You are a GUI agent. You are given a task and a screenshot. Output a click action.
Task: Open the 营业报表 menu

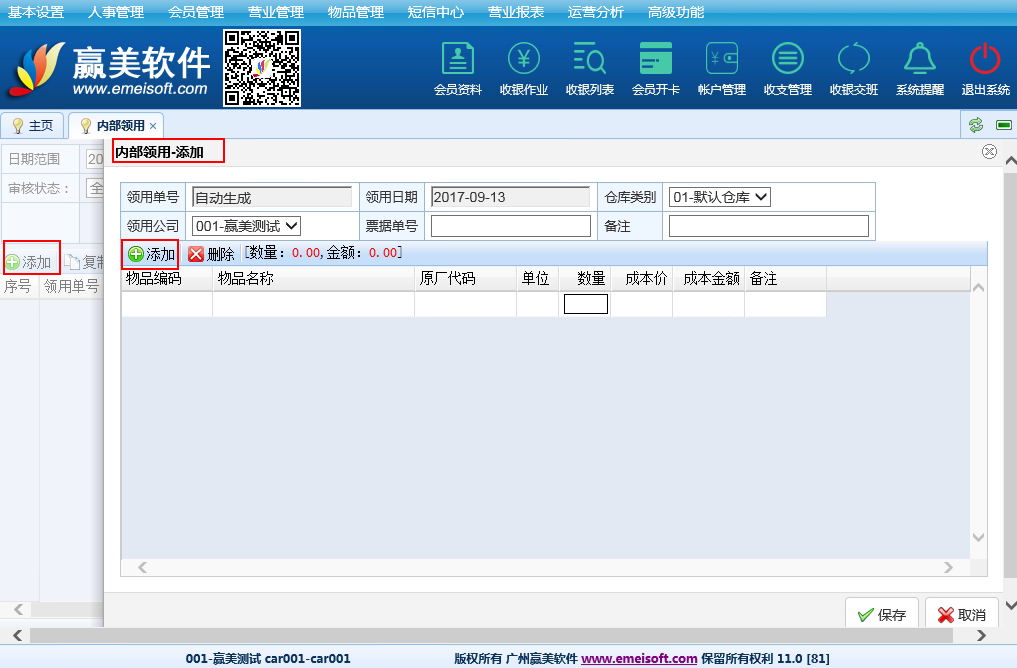(x=515, y=12)
